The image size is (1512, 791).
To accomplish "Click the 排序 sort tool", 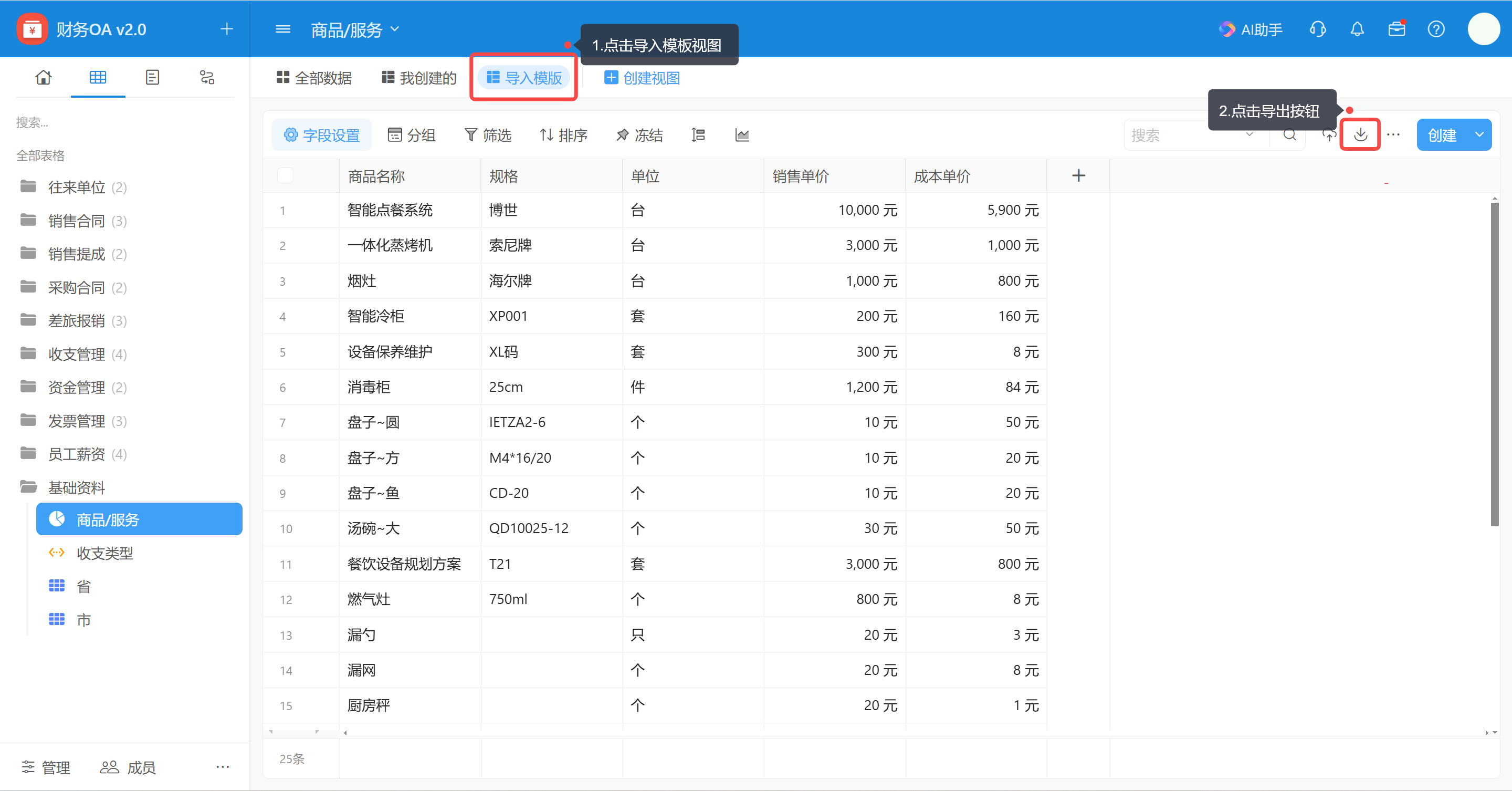I will 563,135.
